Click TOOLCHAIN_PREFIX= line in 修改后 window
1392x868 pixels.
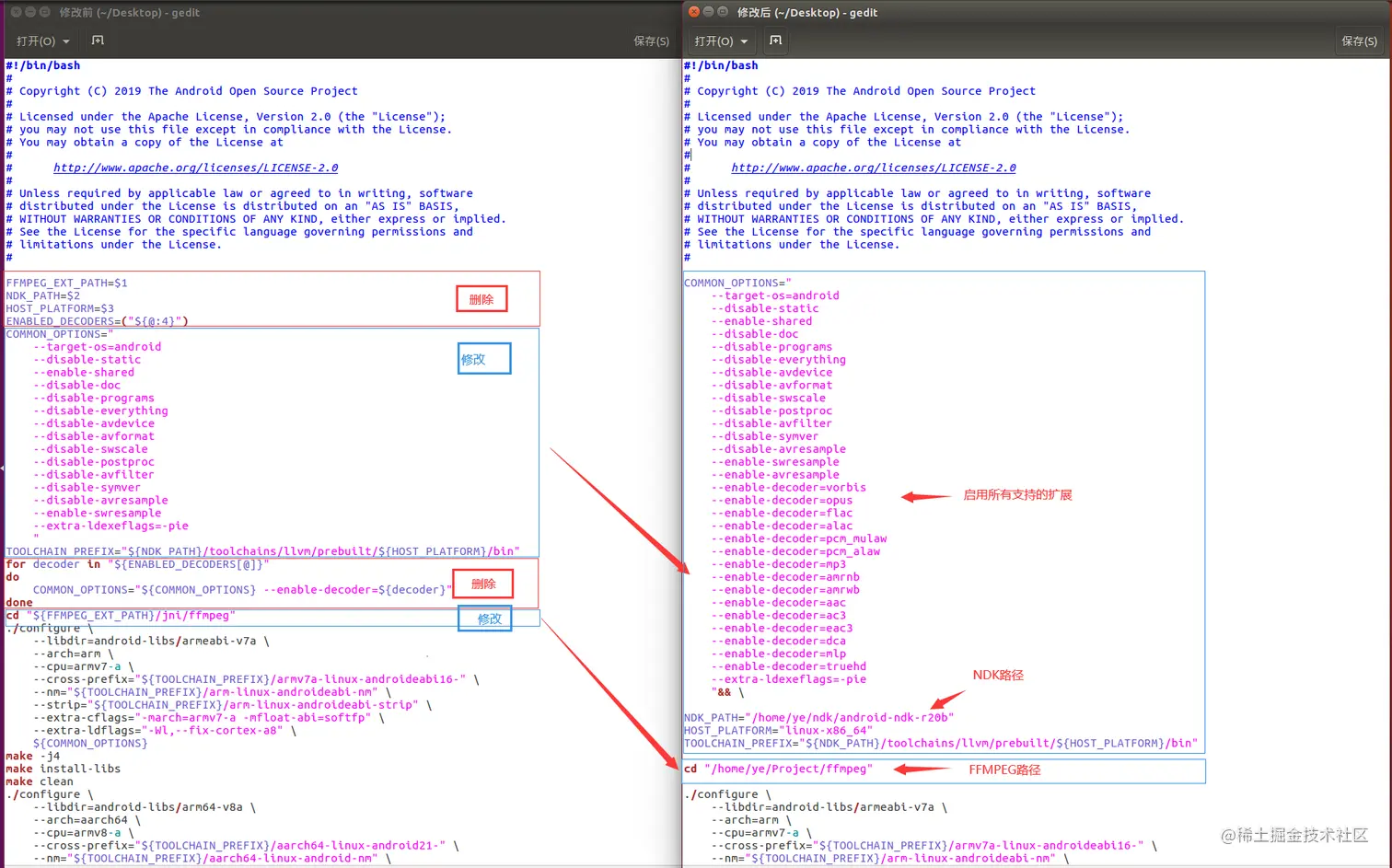(x=941, y=744)
